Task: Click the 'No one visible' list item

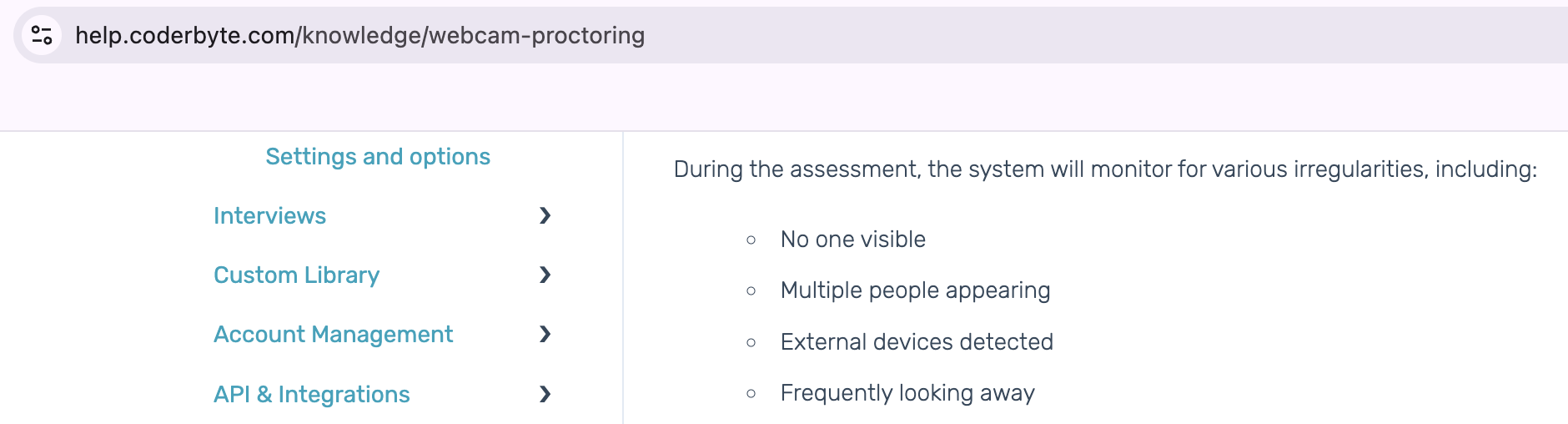Action: click(x=852, y=240)
